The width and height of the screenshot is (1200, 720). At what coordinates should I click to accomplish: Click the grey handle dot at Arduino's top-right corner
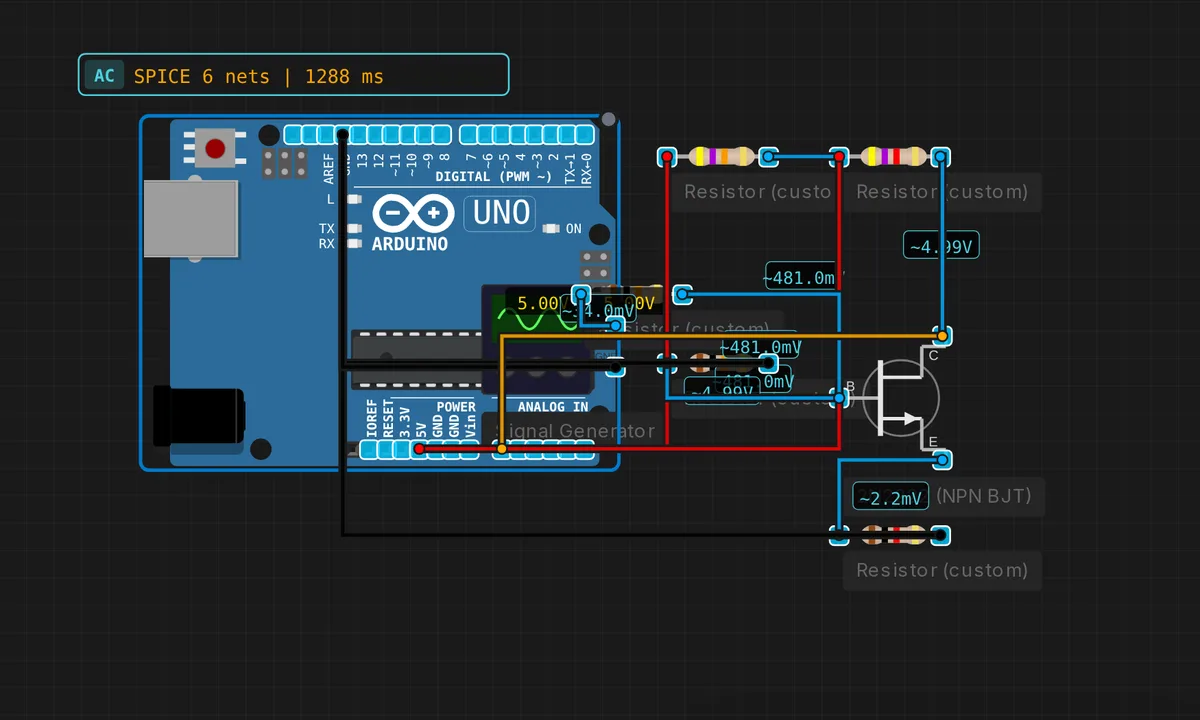609,120
